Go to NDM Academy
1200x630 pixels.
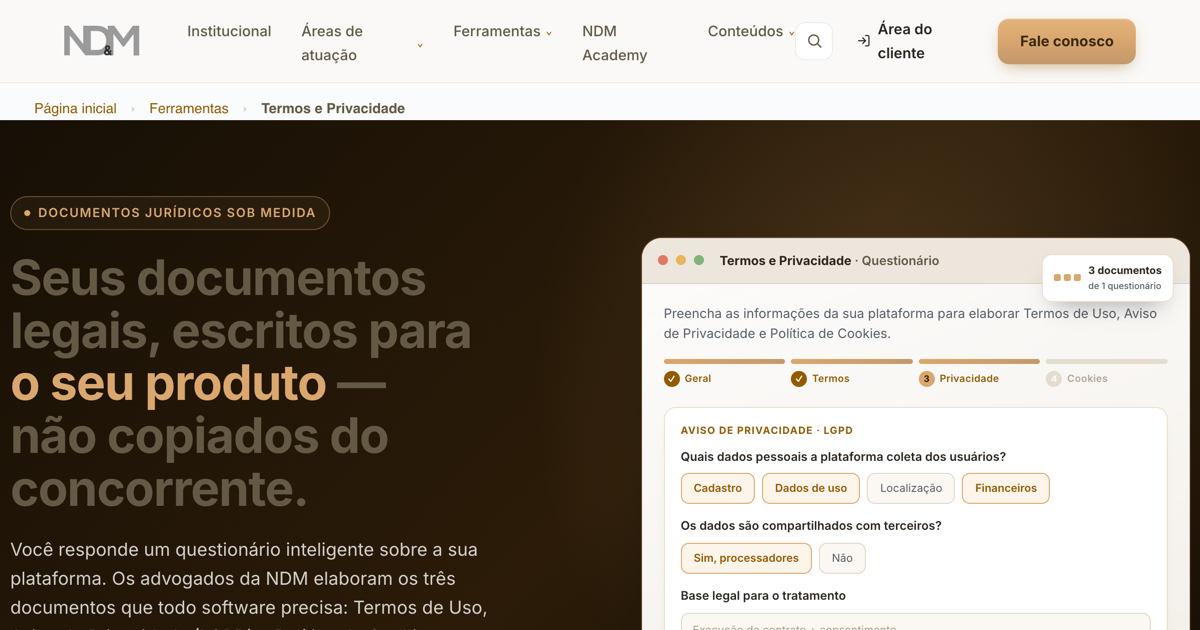pyautogui.click(x=615, y=43)
